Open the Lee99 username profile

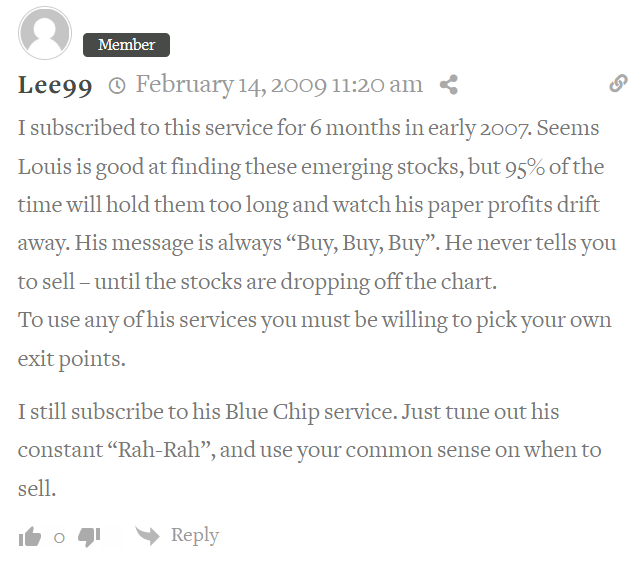click(55, 85)
